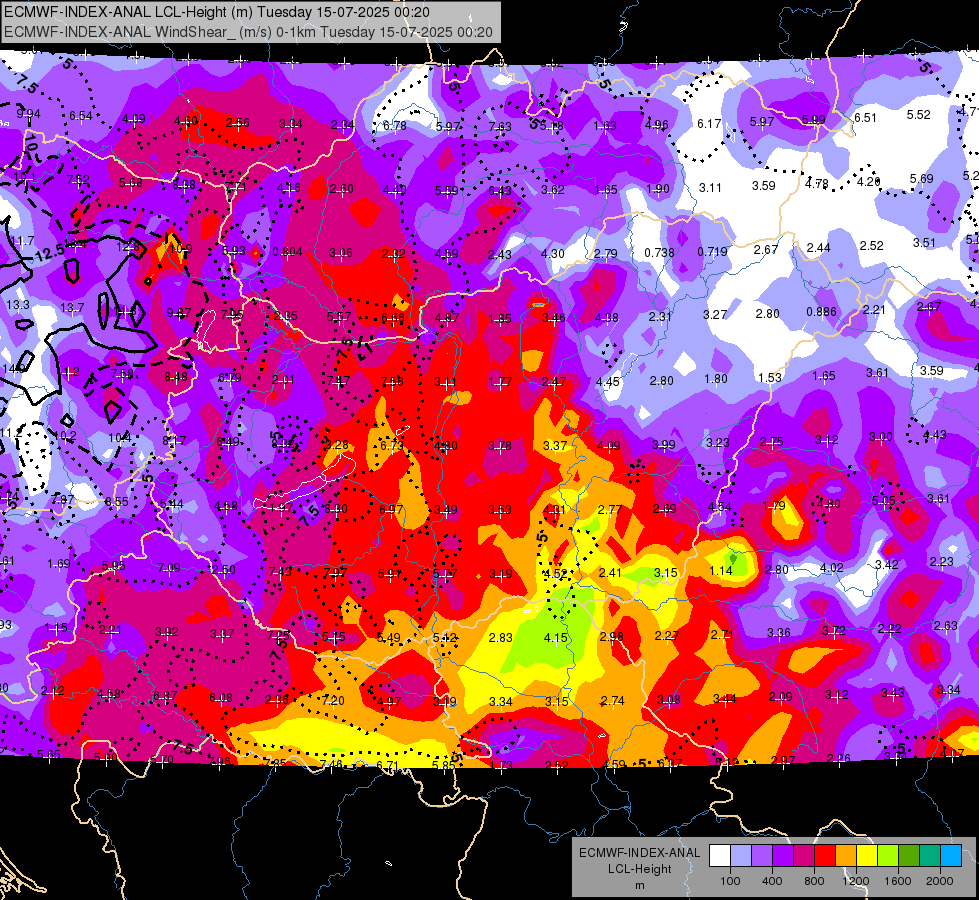The image size is (979, 900).
Task: Click the wind shear value 6.87
Action: point(165,695)
